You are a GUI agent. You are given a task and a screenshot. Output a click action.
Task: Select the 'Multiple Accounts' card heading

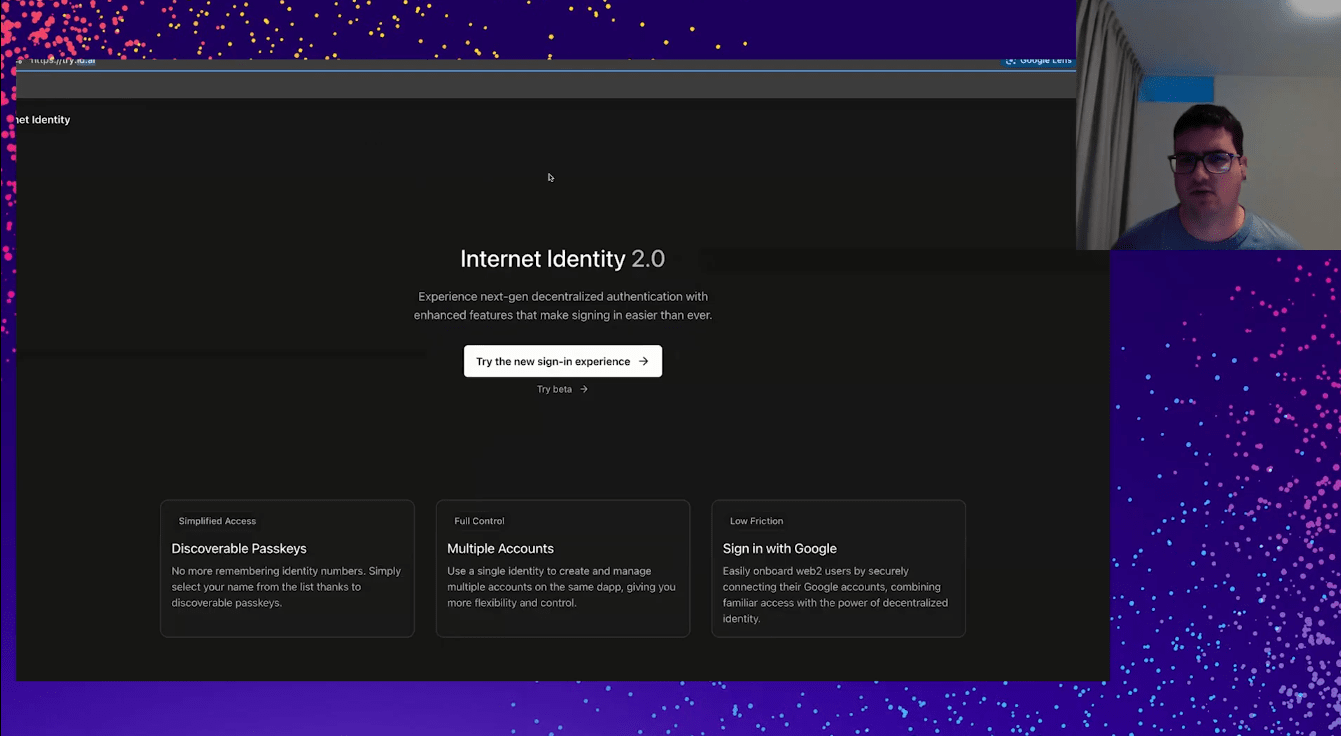[x=500, y=548]
